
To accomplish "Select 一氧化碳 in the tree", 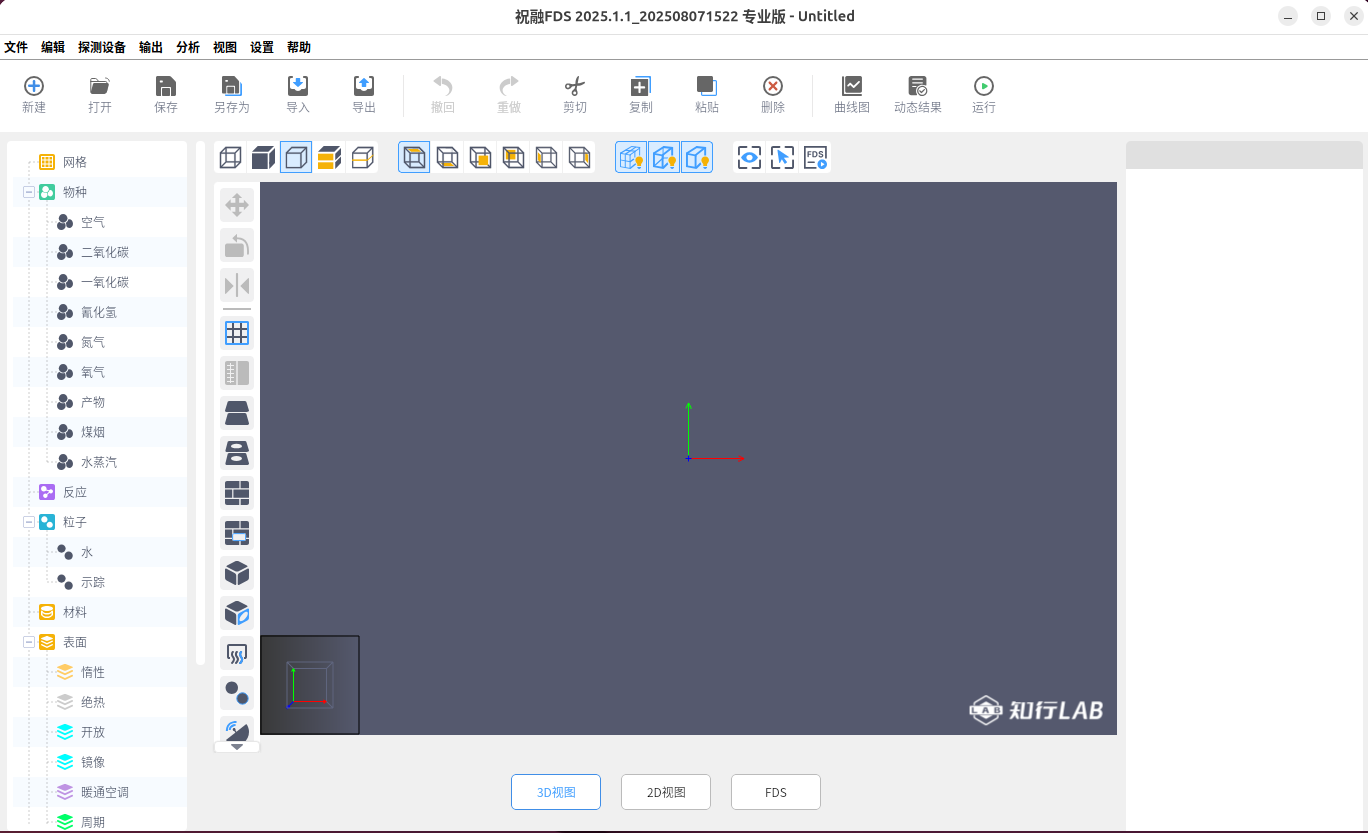I will tap(105, 282).
